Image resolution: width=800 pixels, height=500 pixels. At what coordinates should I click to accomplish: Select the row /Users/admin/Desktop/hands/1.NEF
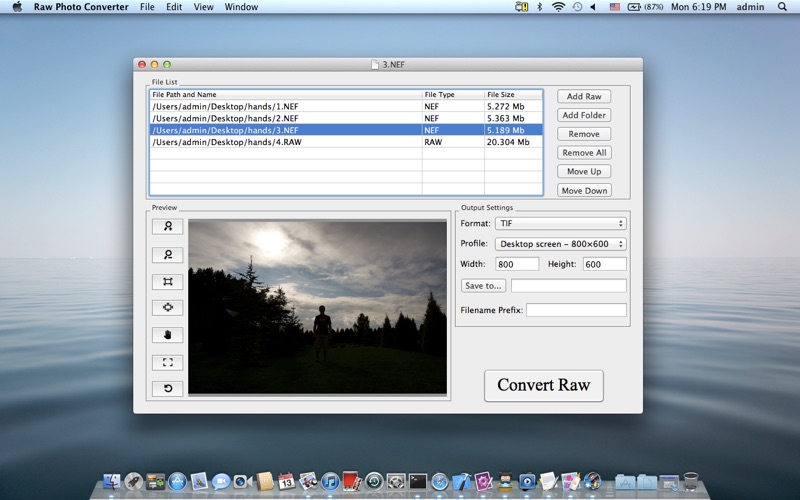(346, 107)
